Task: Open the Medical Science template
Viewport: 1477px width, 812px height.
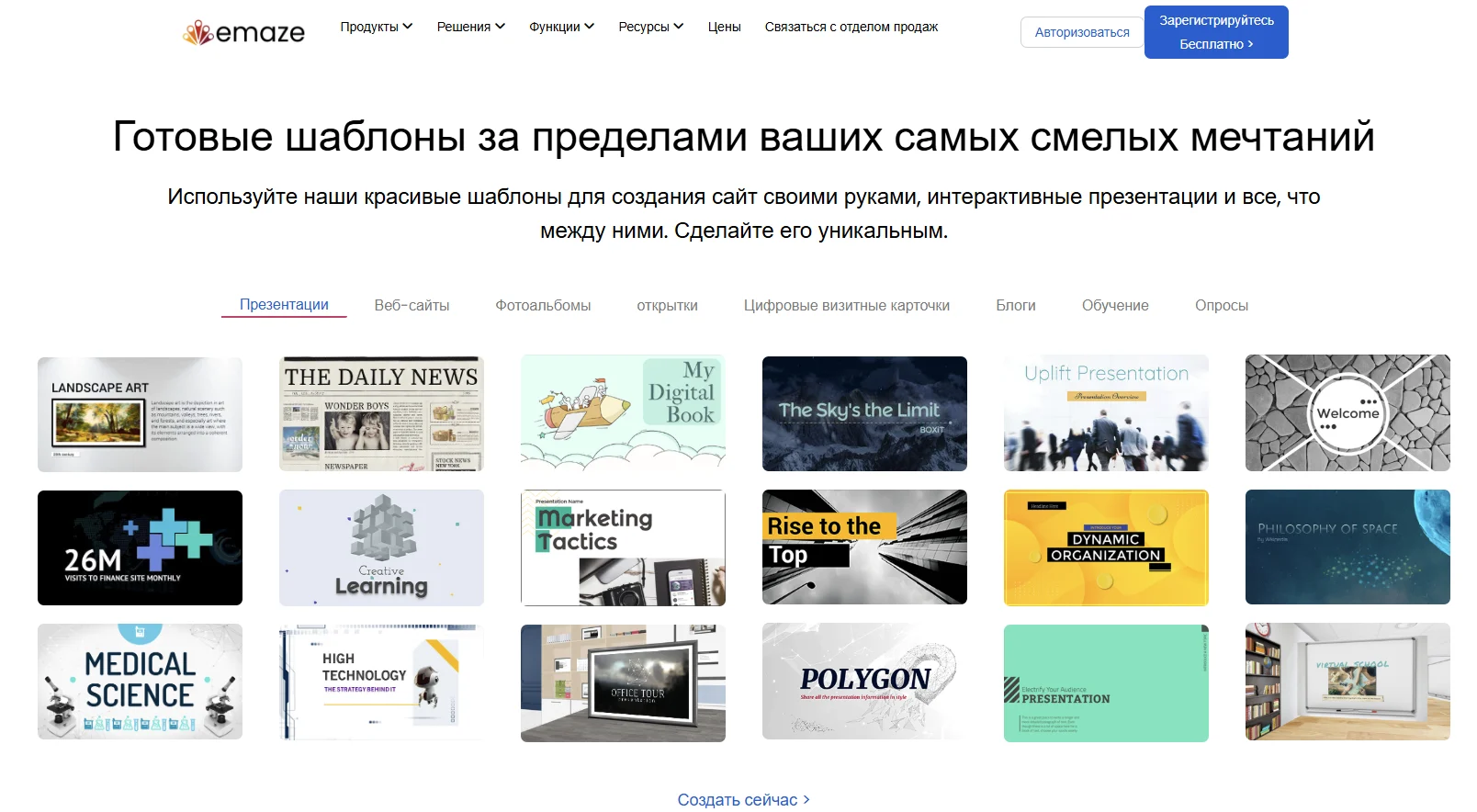Action: [140, 682]
